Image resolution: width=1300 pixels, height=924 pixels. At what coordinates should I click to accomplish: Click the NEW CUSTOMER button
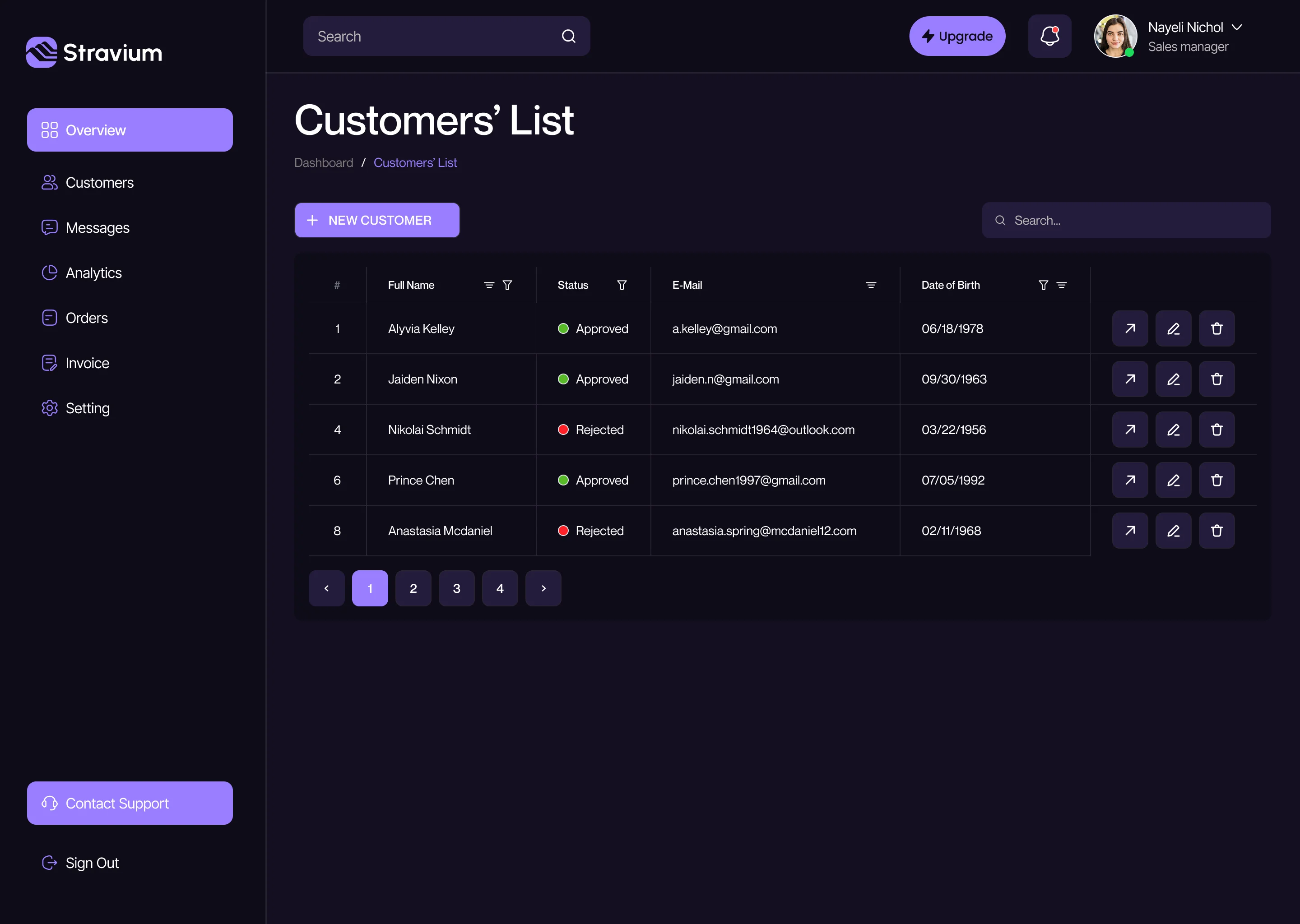coord(377,220)
